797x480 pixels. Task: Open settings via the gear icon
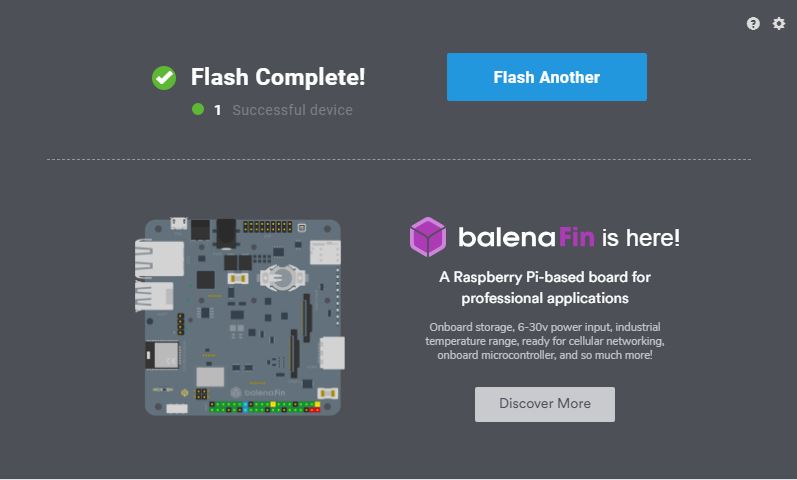(x=779, y=24)
